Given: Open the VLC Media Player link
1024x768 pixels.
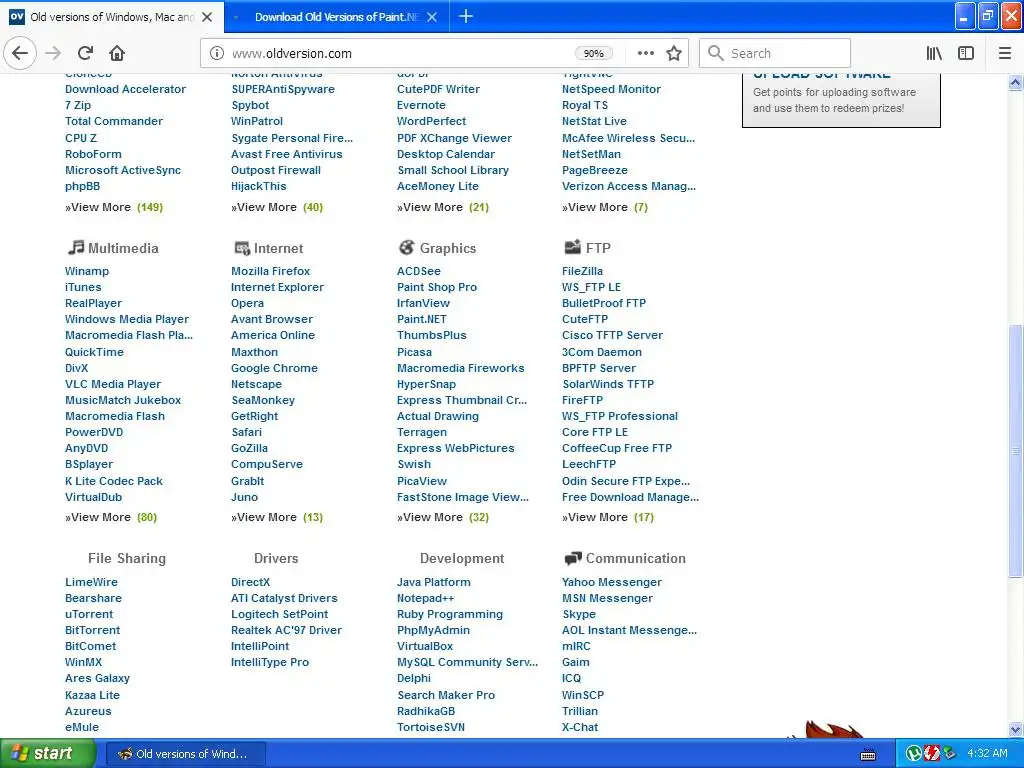Looking at the screenshot, I should pyautogui.click(x=113, y=384).
